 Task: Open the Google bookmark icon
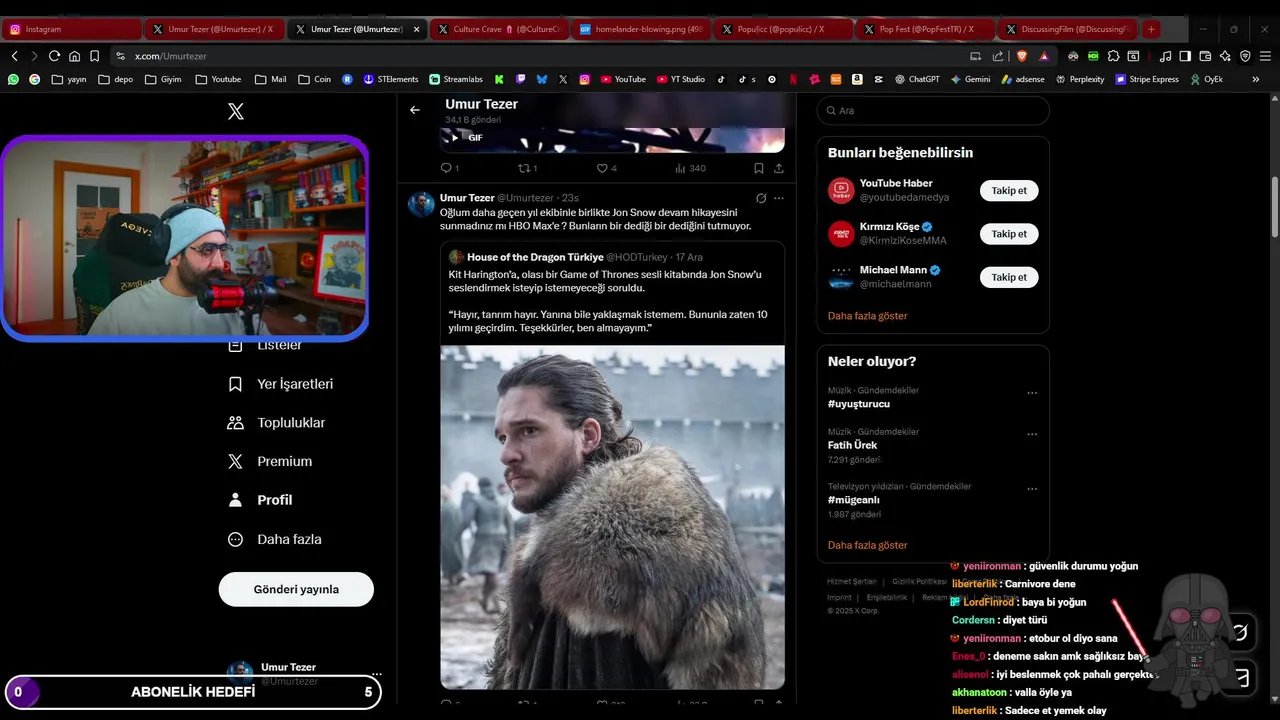coord(34,79)
